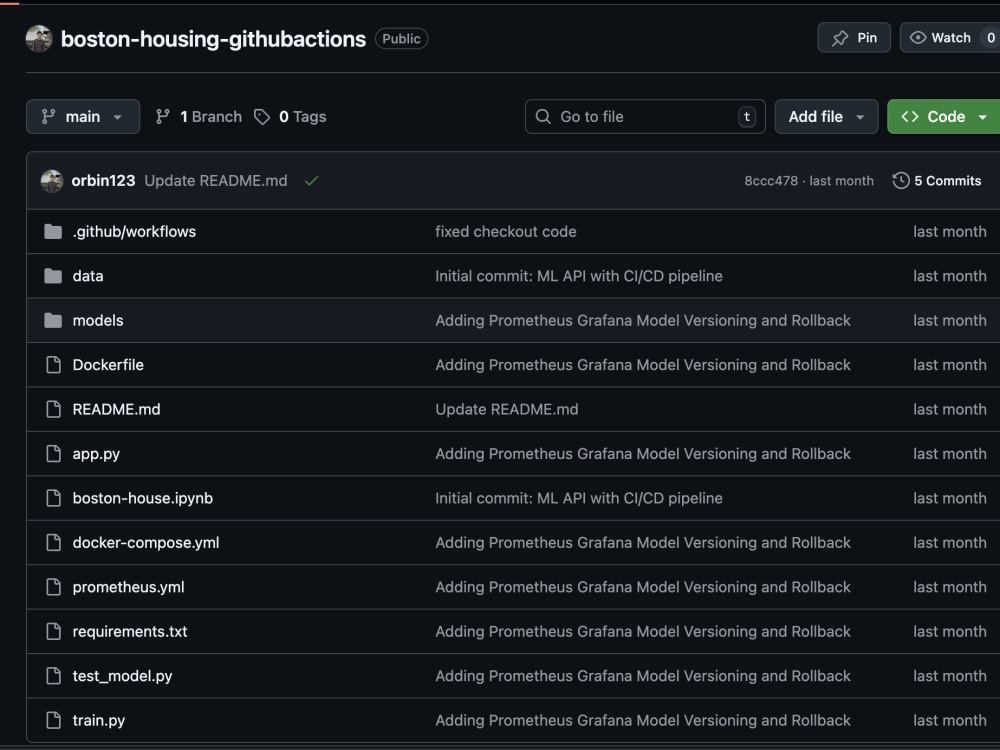The height and width of the screenshot is (750, 1000).
Task: Open commit history via the clock icon
Action: [901, 180]
